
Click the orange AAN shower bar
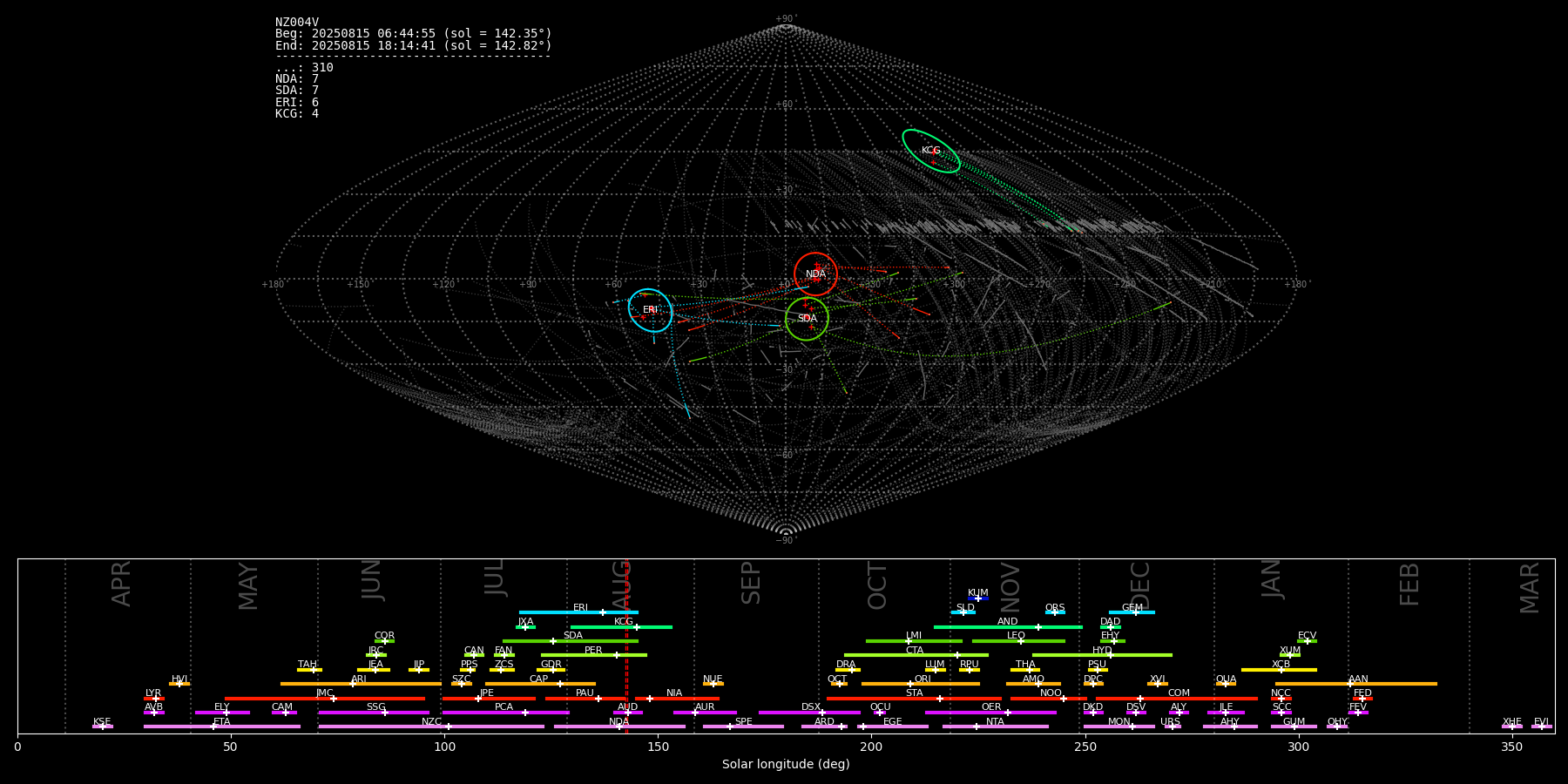[1355, 684]
